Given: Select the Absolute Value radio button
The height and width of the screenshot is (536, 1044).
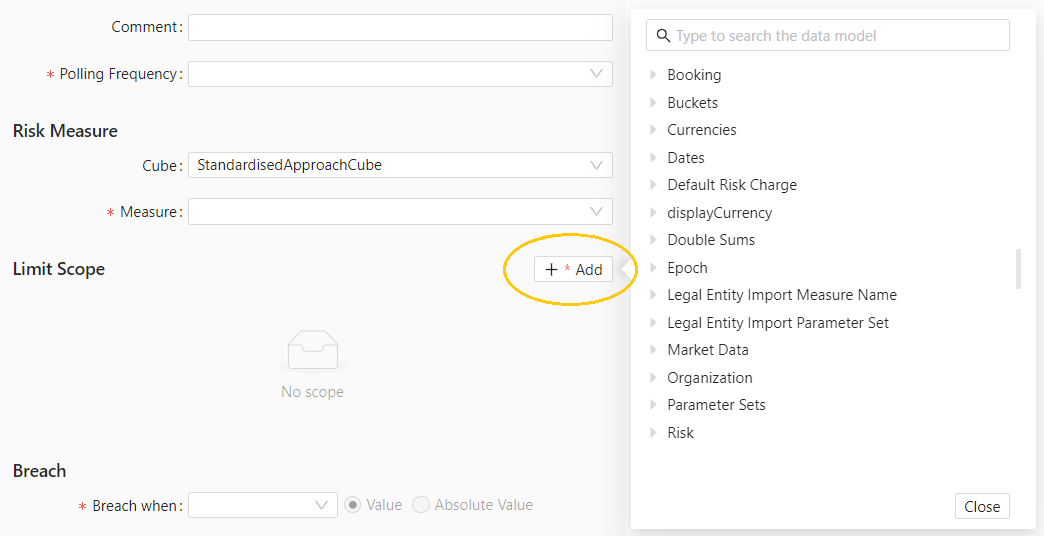Looking at the screenshot, I should click(421, 505).
